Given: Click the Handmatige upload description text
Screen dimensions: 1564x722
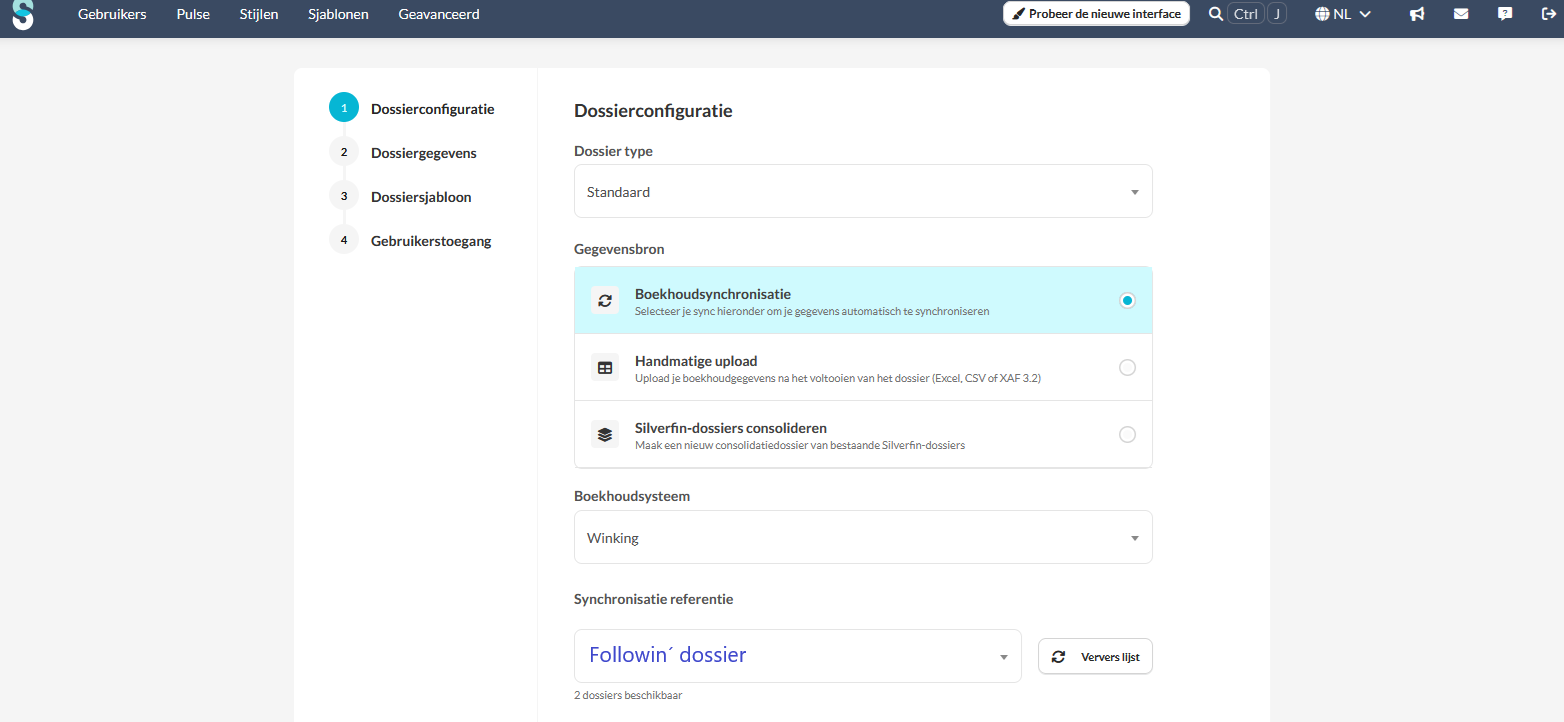Looking at the screenshot, I should click(838, 378).
